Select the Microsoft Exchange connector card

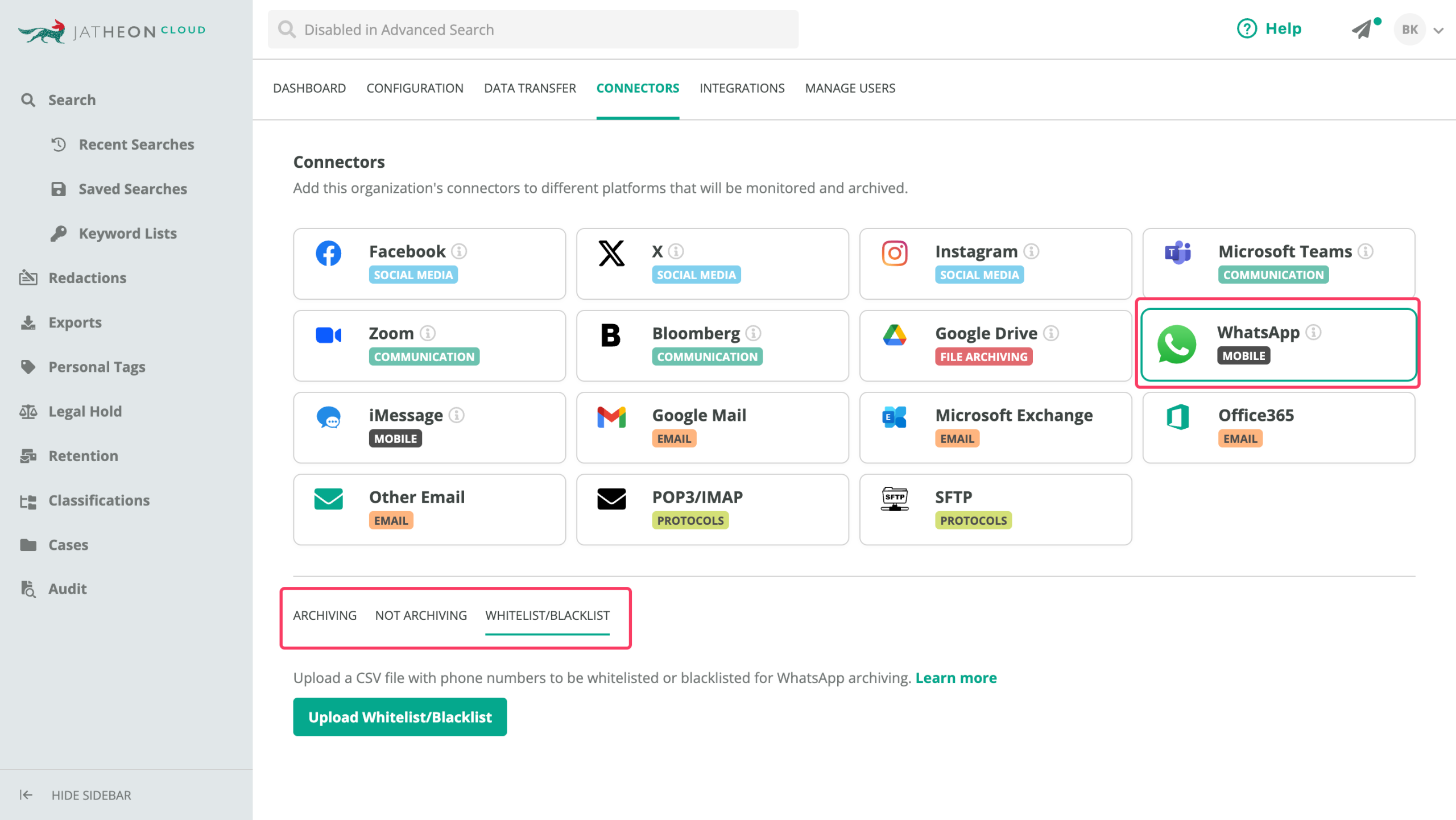tap(995, 428)
